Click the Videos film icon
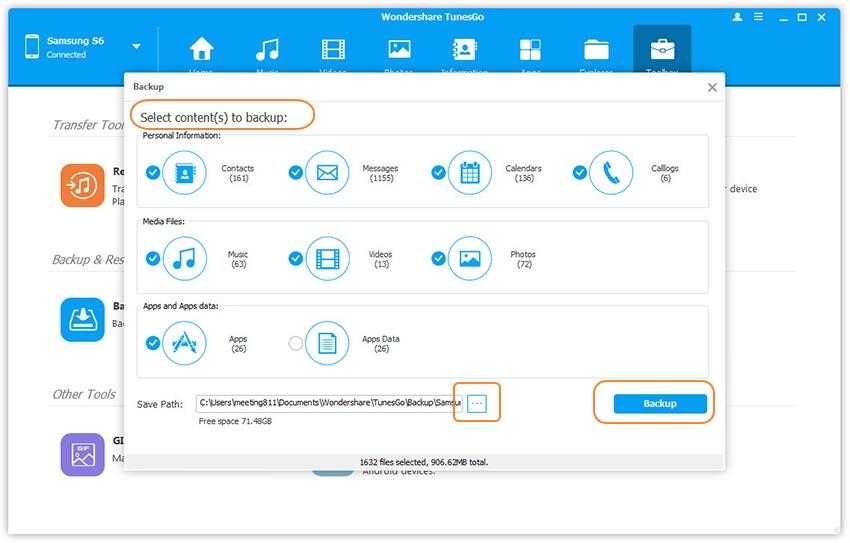Screen dimensions: 850x543 327,258
